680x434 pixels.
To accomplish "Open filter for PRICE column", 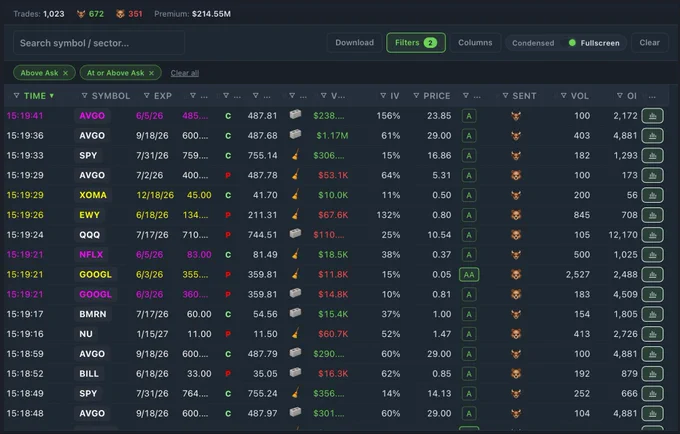I will (x=416, y=96).
